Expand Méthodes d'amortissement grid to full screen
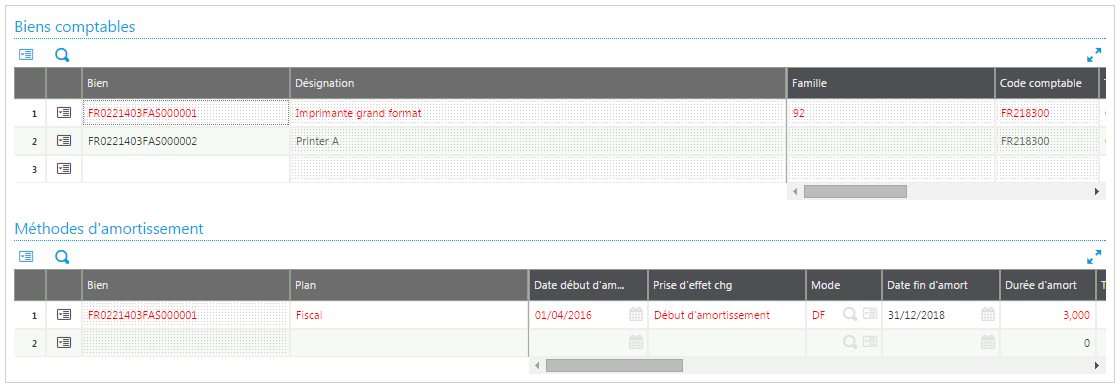Image resolution: width=1120 pixels, height=386 pixels. [x=1094, y=257]
